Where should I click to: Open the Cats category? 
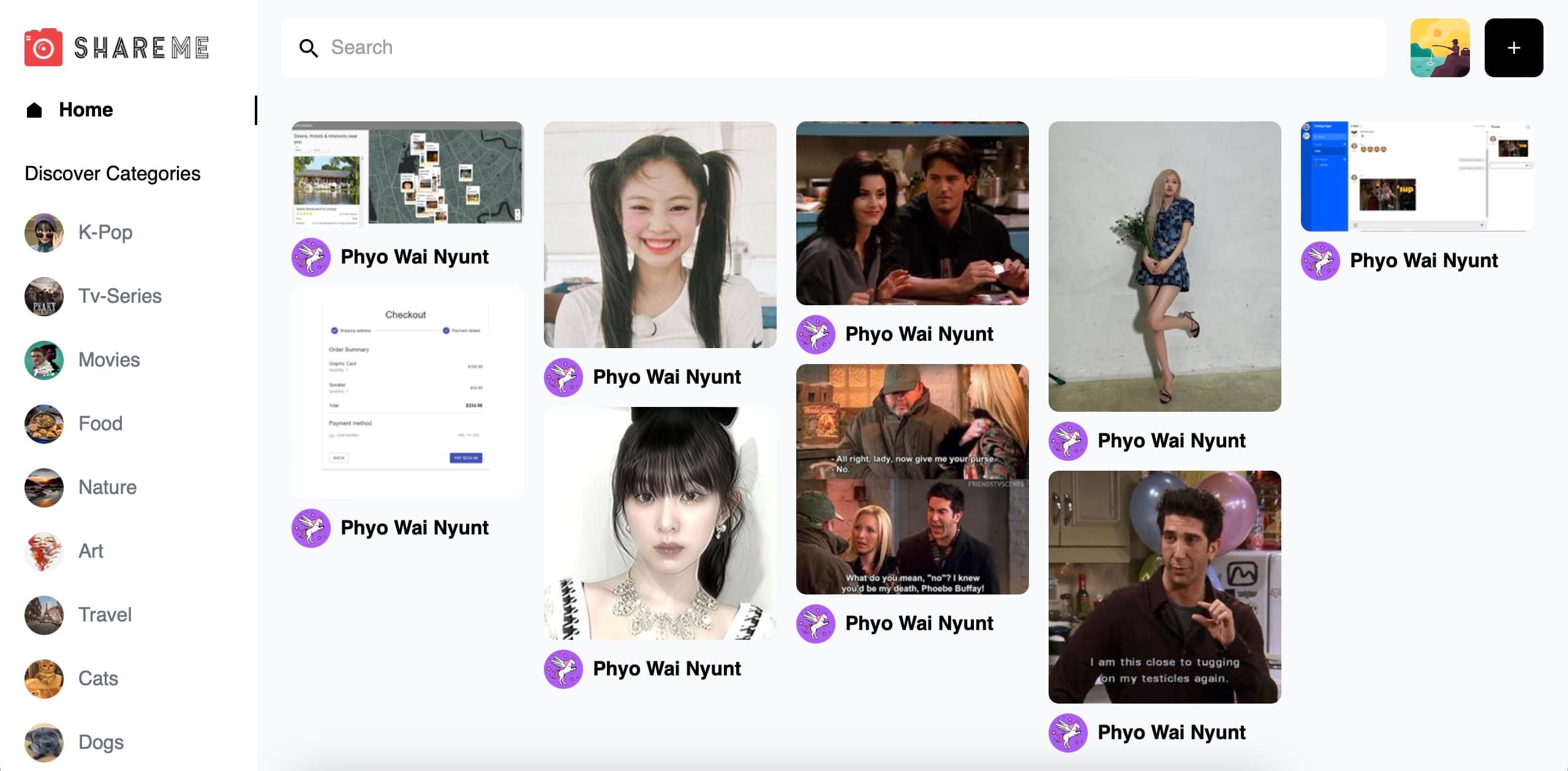coord(98,678)
